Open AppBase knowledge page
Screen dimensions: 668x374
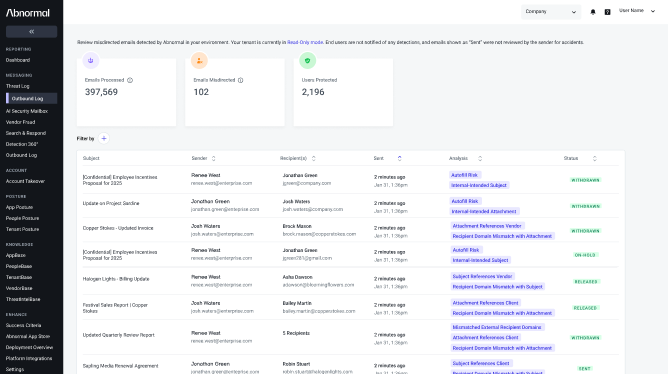pos(16,255)
